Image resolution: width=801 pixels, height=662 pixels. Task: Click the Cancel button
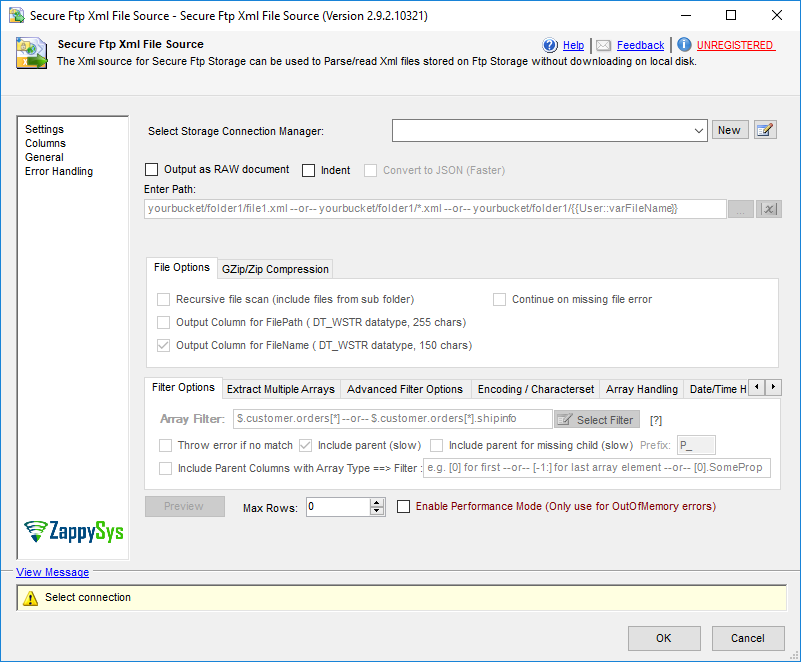tap(748, 638)
